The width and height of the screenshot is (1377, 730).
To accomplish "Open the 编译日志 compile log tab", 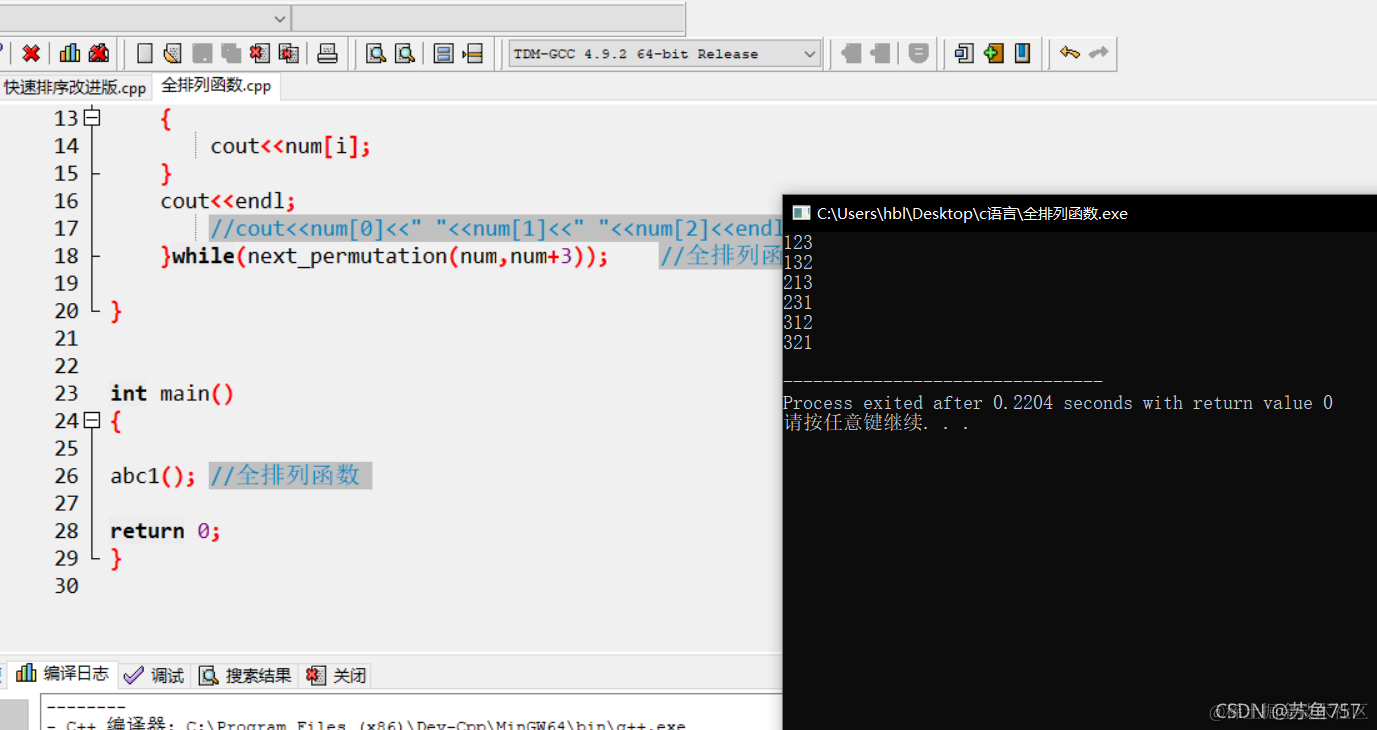I will (x=63, y=674).
